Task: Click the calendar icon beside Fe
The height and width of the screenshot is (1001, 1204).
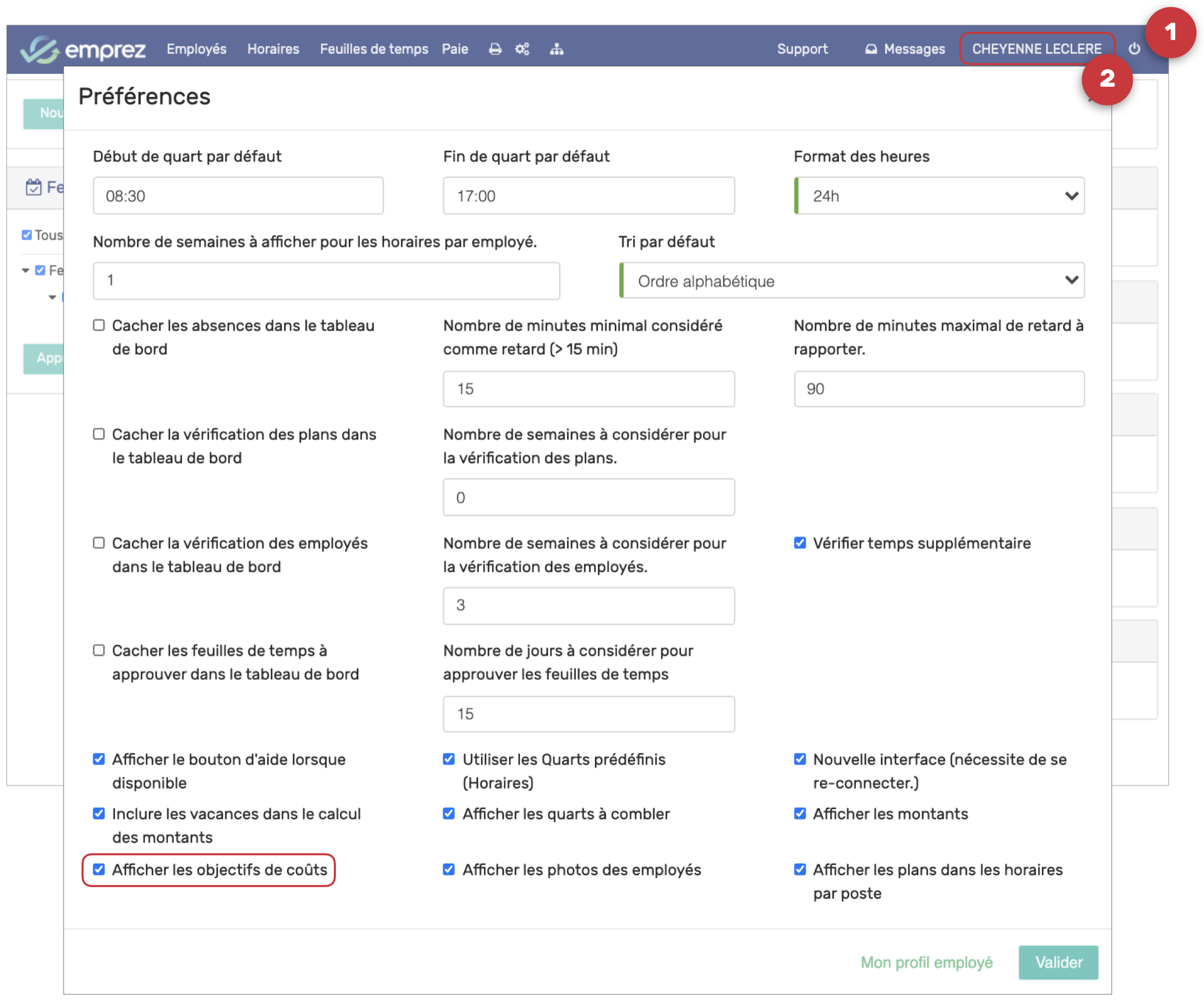Action: click(x=33, y=187)
